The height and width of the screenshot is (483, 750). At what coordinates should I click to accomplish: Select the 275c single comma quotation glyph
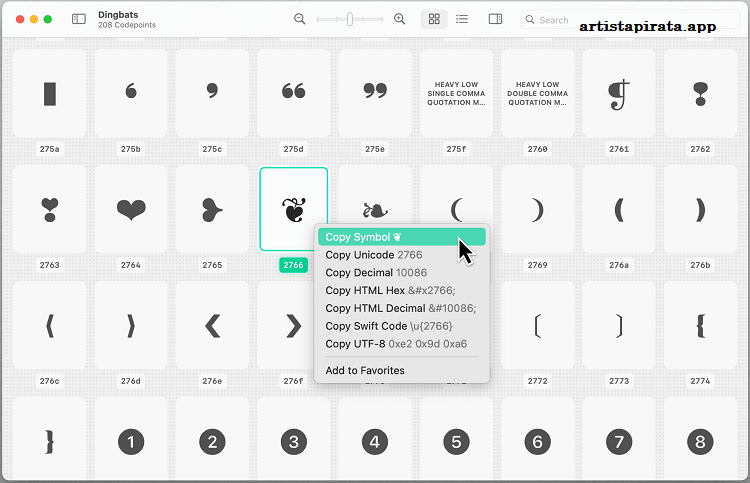[x=212, y=94]
